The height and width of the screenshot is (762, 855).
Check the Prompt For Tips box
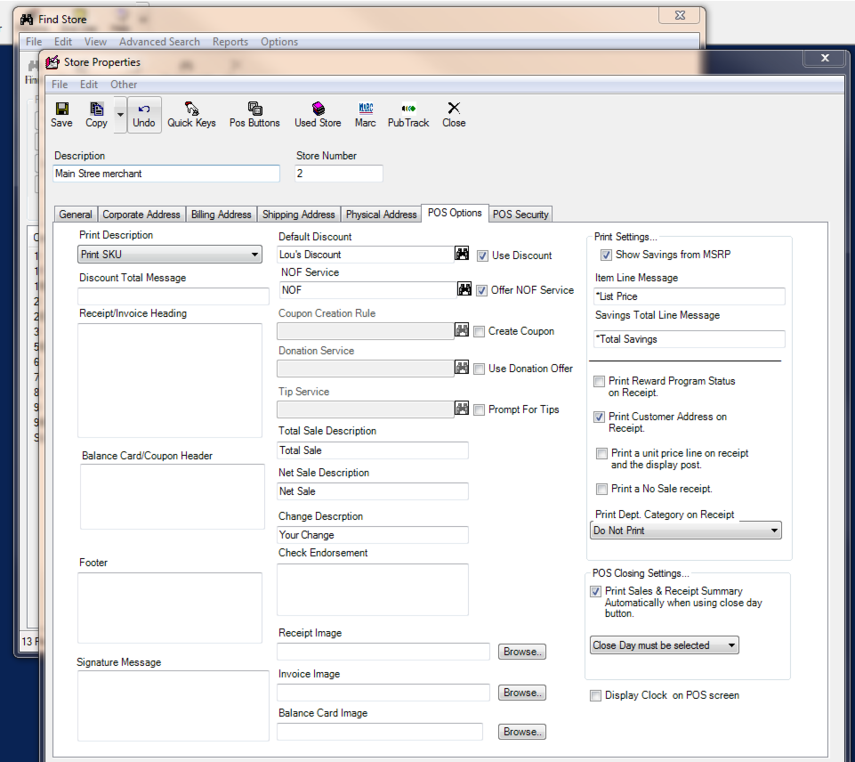(479, 410)
